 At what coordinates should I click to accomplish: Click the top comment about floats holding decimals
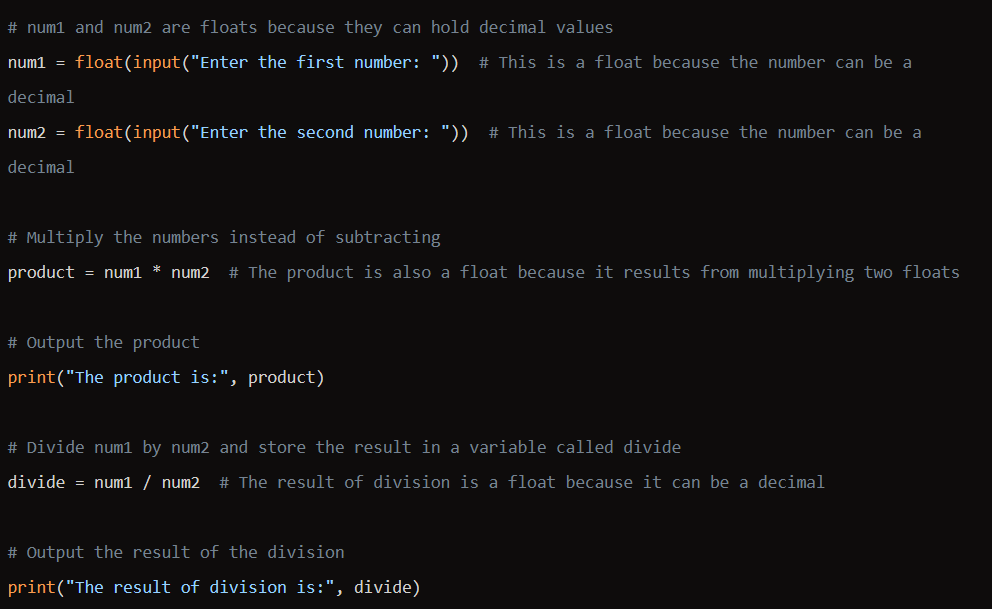tap(310, 28)
